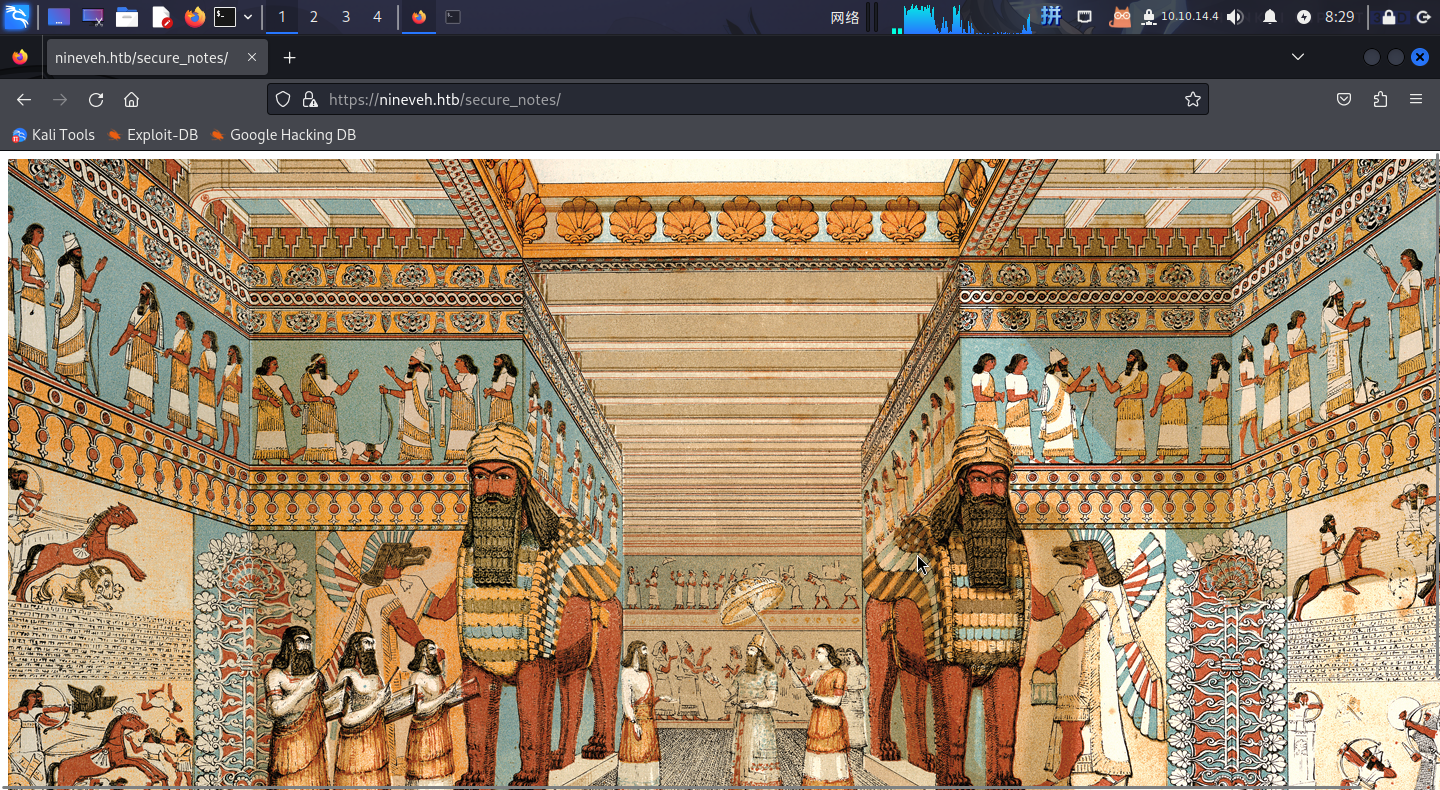
Task: Open a new browser tab
Action: click(290, 58)
